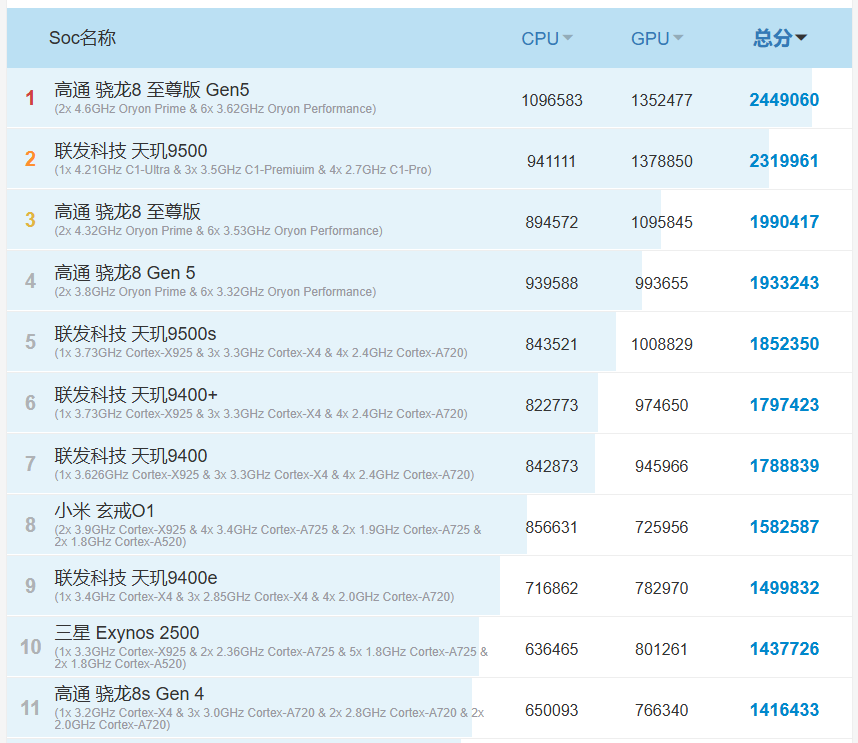The width and height of the screenshot is (858, 743).
Task: Open 高通 骁龙8 至尊版 Gen5 entry
Action: (x=152, y=89)
